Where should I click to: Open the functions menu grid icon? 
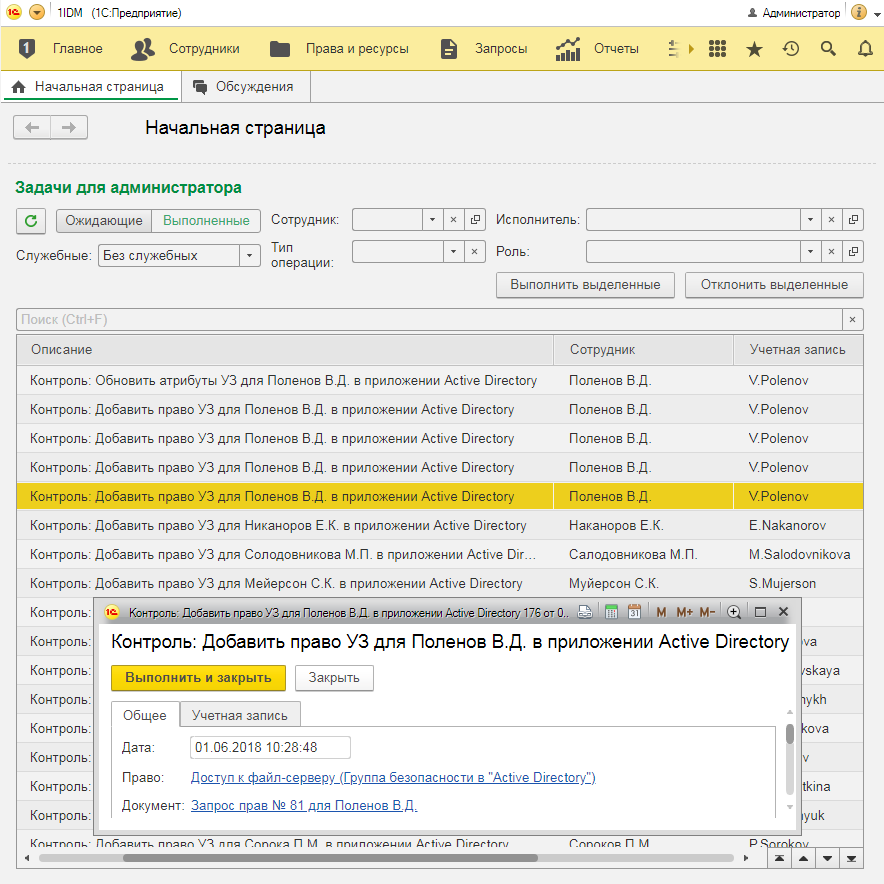(x=716, y=49)
